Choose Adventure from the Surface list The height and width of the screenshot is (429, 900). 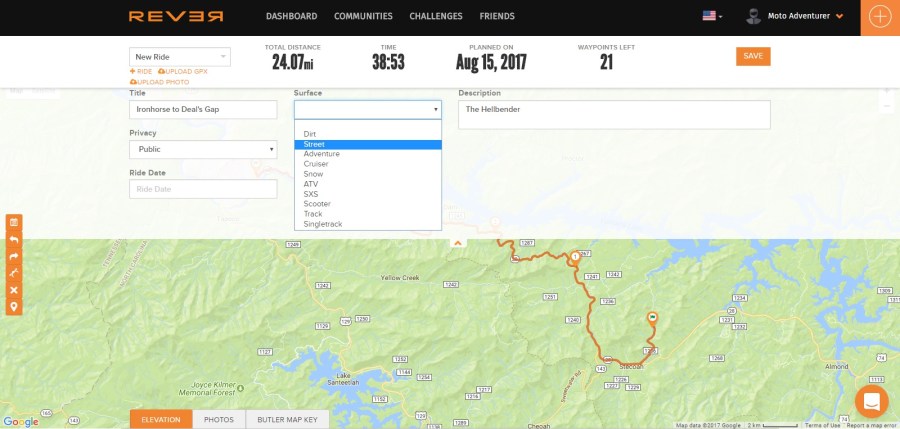click(322, 154)
